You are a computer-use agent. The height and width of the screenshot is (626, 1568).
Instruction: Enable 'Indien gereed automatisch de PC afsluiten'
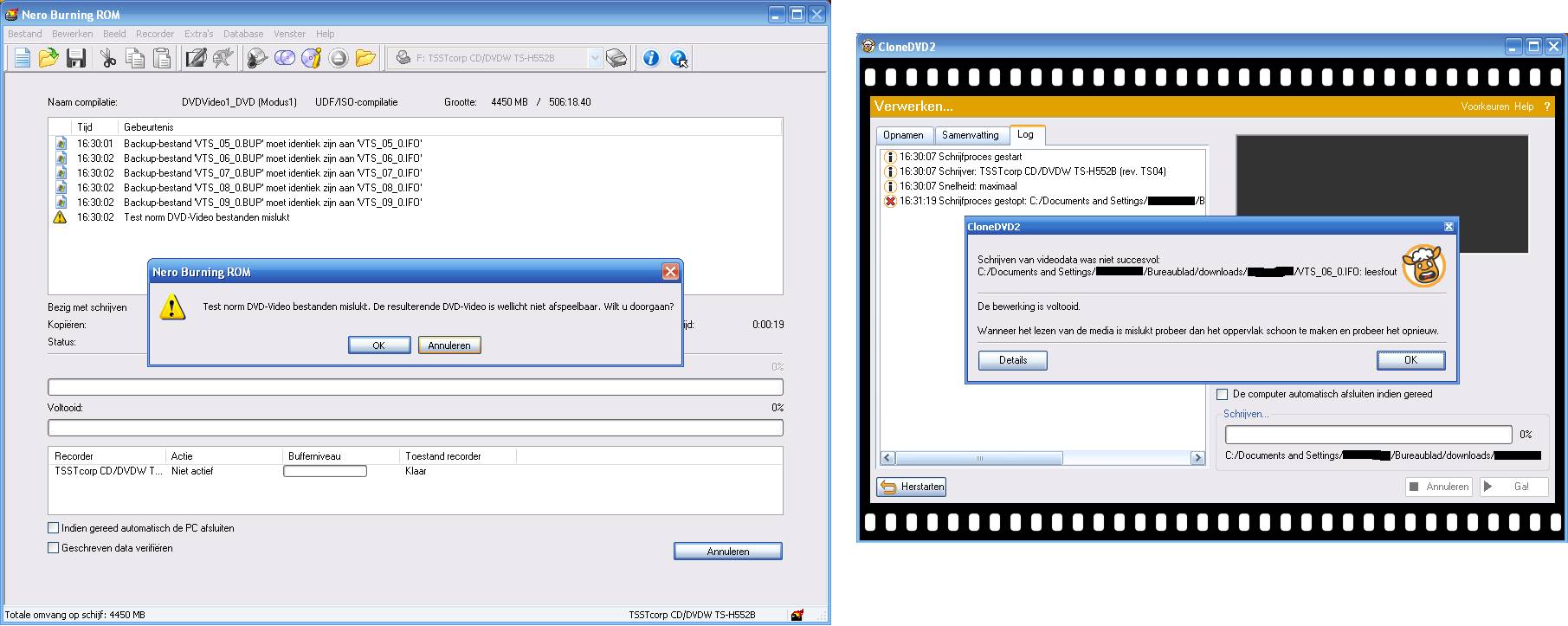coord(53,528)
